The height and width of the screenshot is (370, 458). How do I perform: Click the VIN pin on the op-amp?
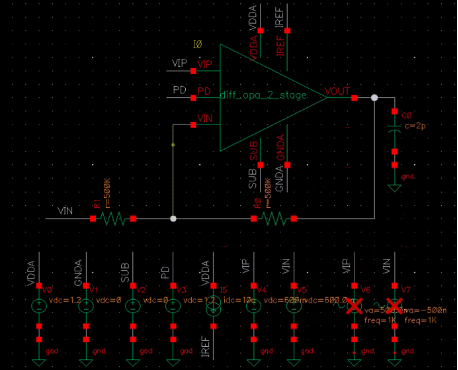193,125
